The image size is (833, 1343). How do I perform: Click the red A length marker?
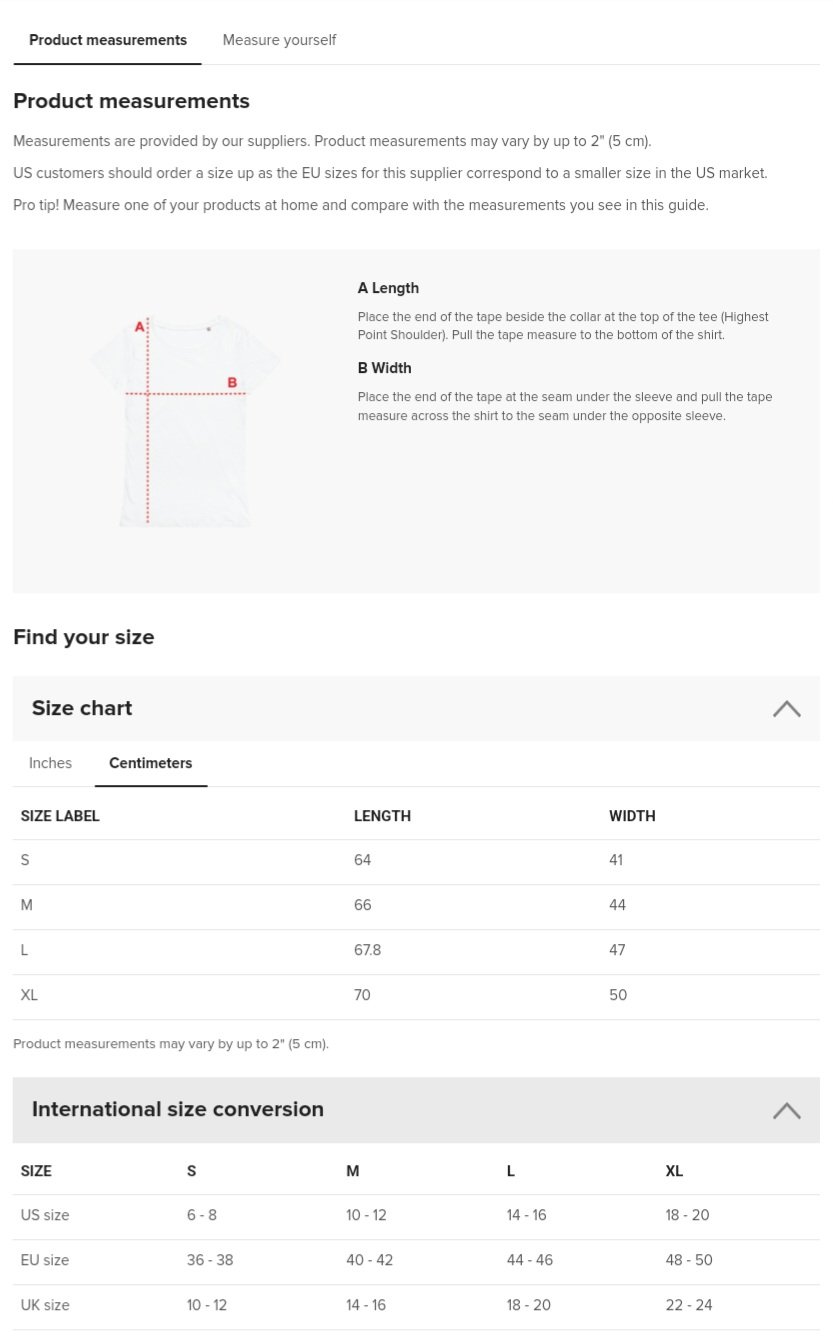click(x=140, y=326)
